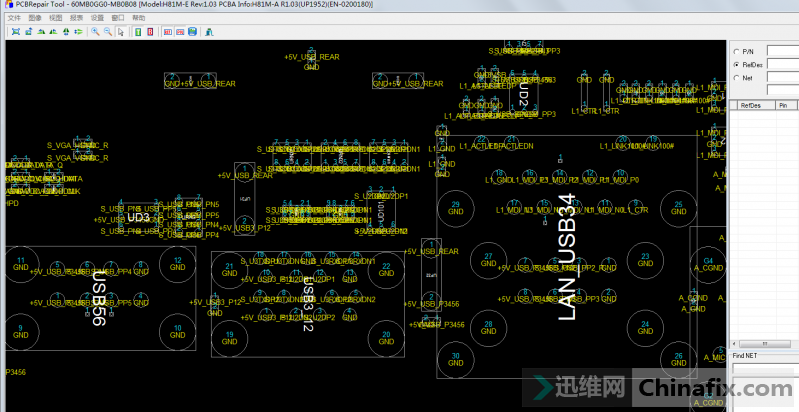Click the second red label display icon

[x=180, y=32]
